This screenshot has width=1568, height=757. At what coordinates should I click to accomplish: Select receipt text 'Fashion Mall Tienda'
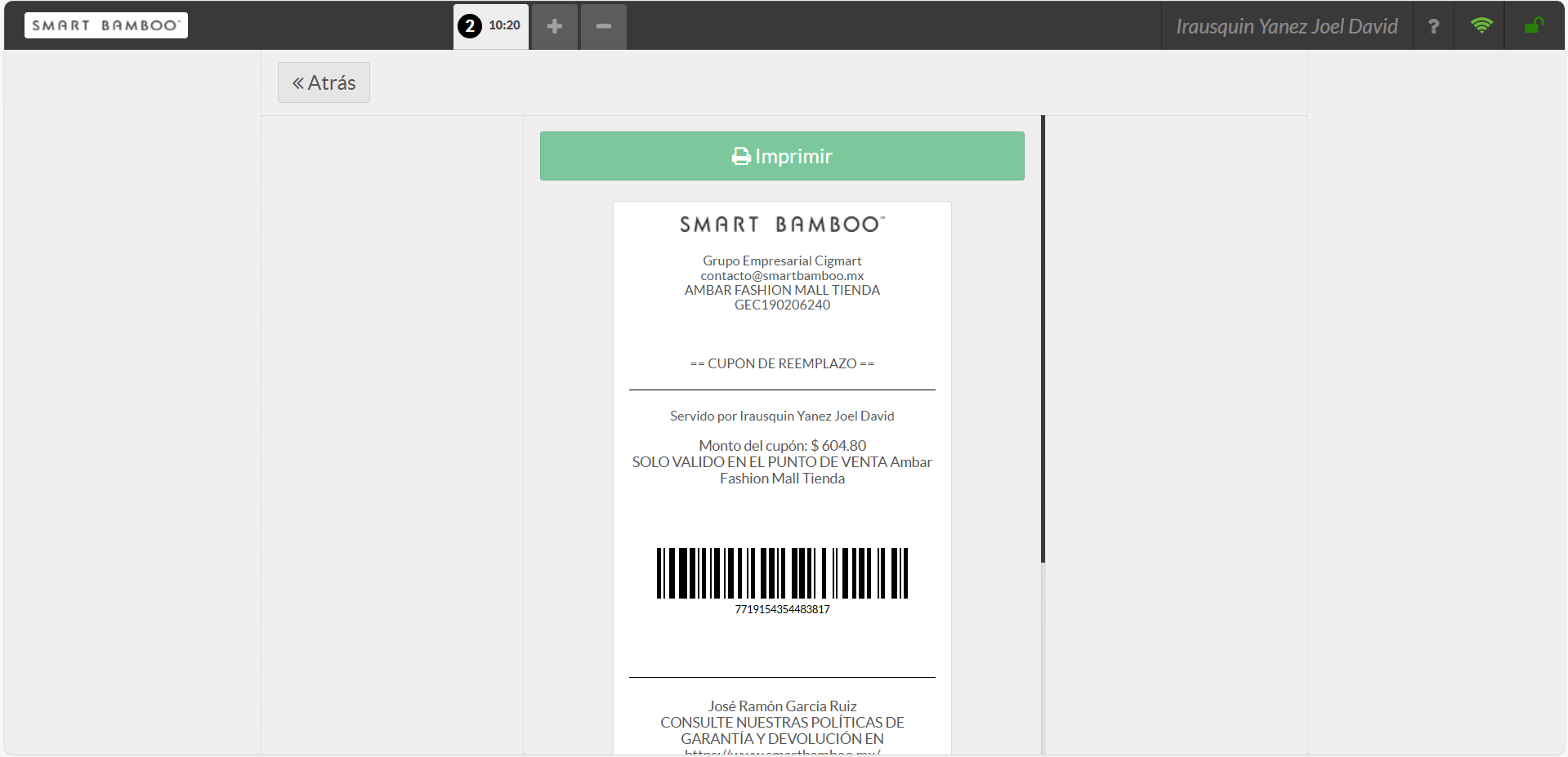pyautogui.click(x=782, y=479)
